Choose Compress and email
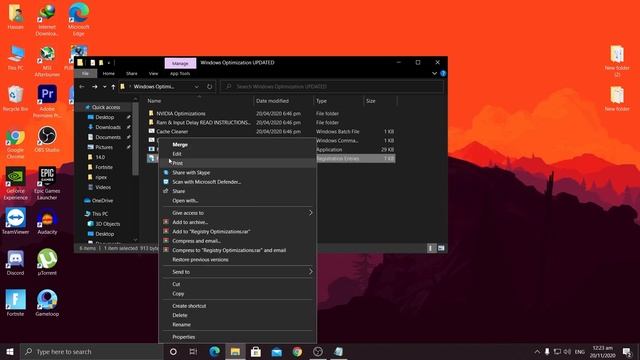The height and width of the screenshot is (360, 640). click(x=238, y=241)
